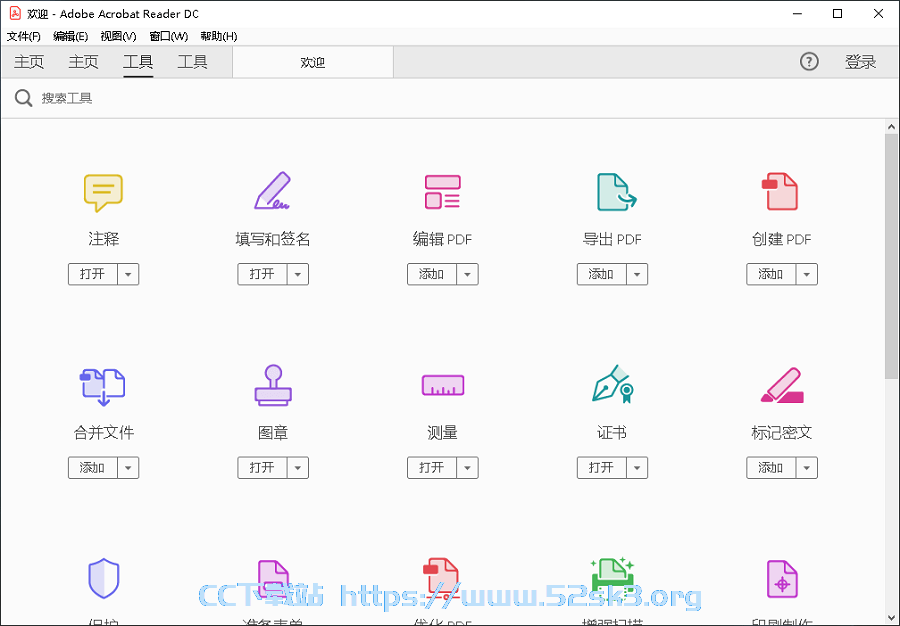Select the 合并文件 label text
This screenshot has height=626, width=900.
tap(104, 432)
